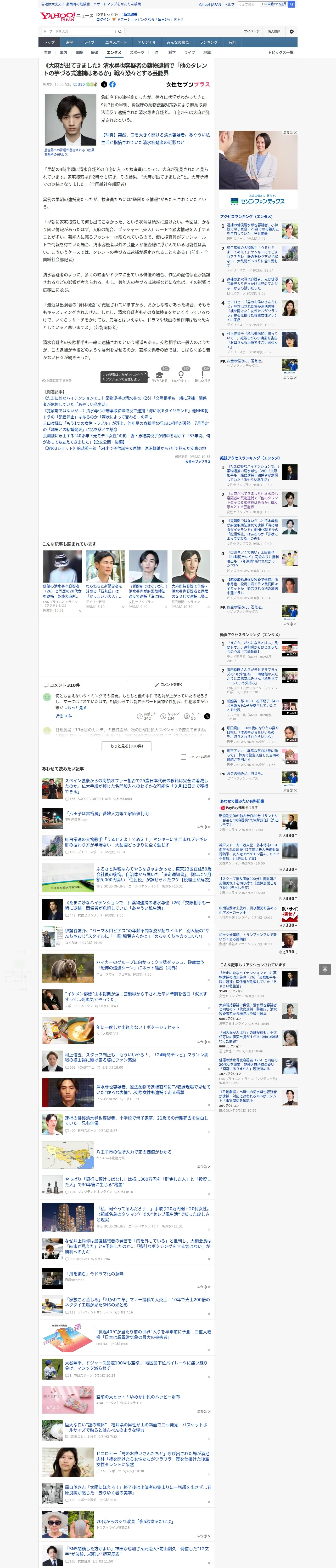Viewport: 336px width, 1568px height.
Task: Open the 伊勢谷友介 recommended article
Action: pos(137,933)
